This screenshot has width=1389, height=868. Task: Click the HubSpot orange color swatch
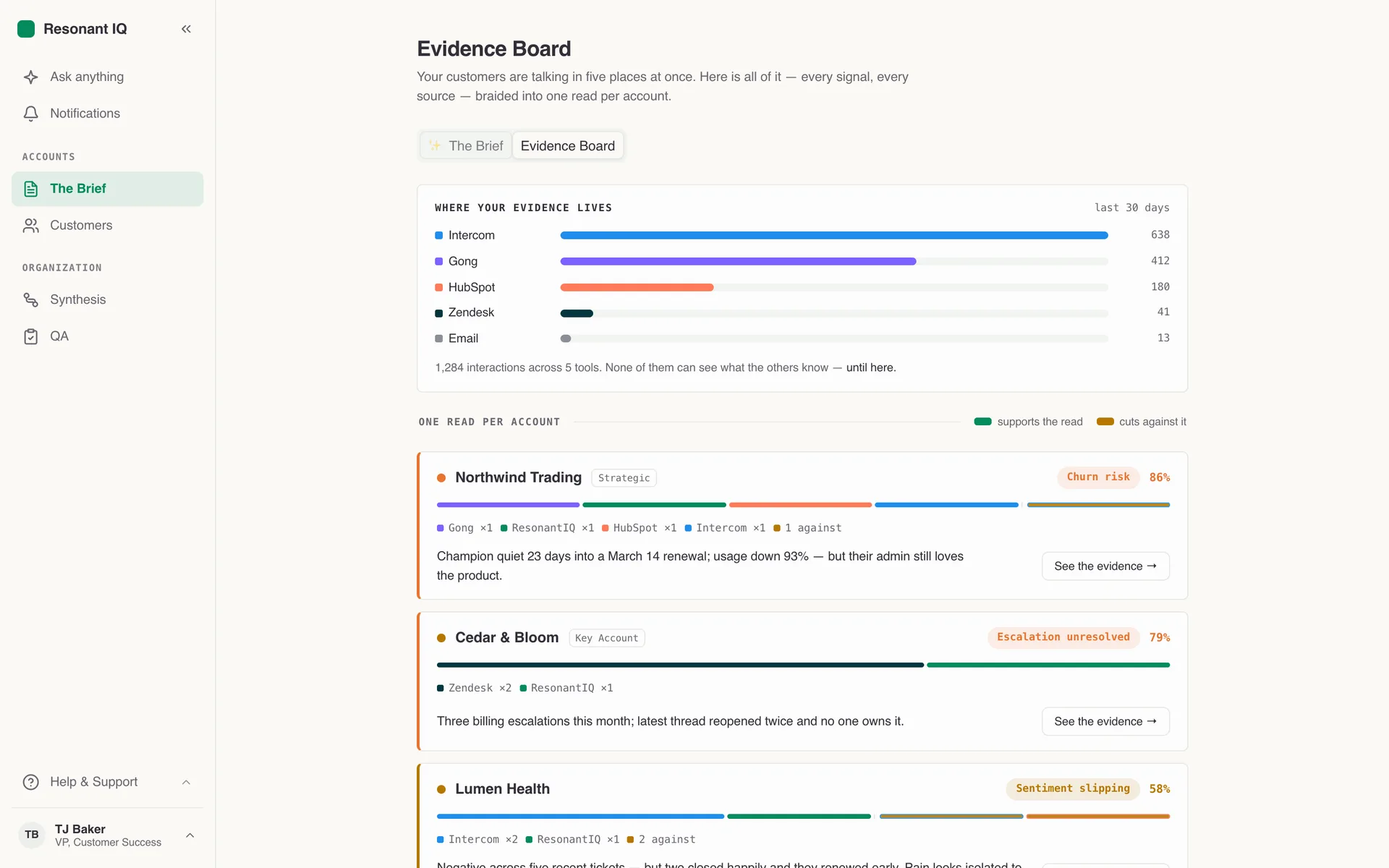(438, 287)
